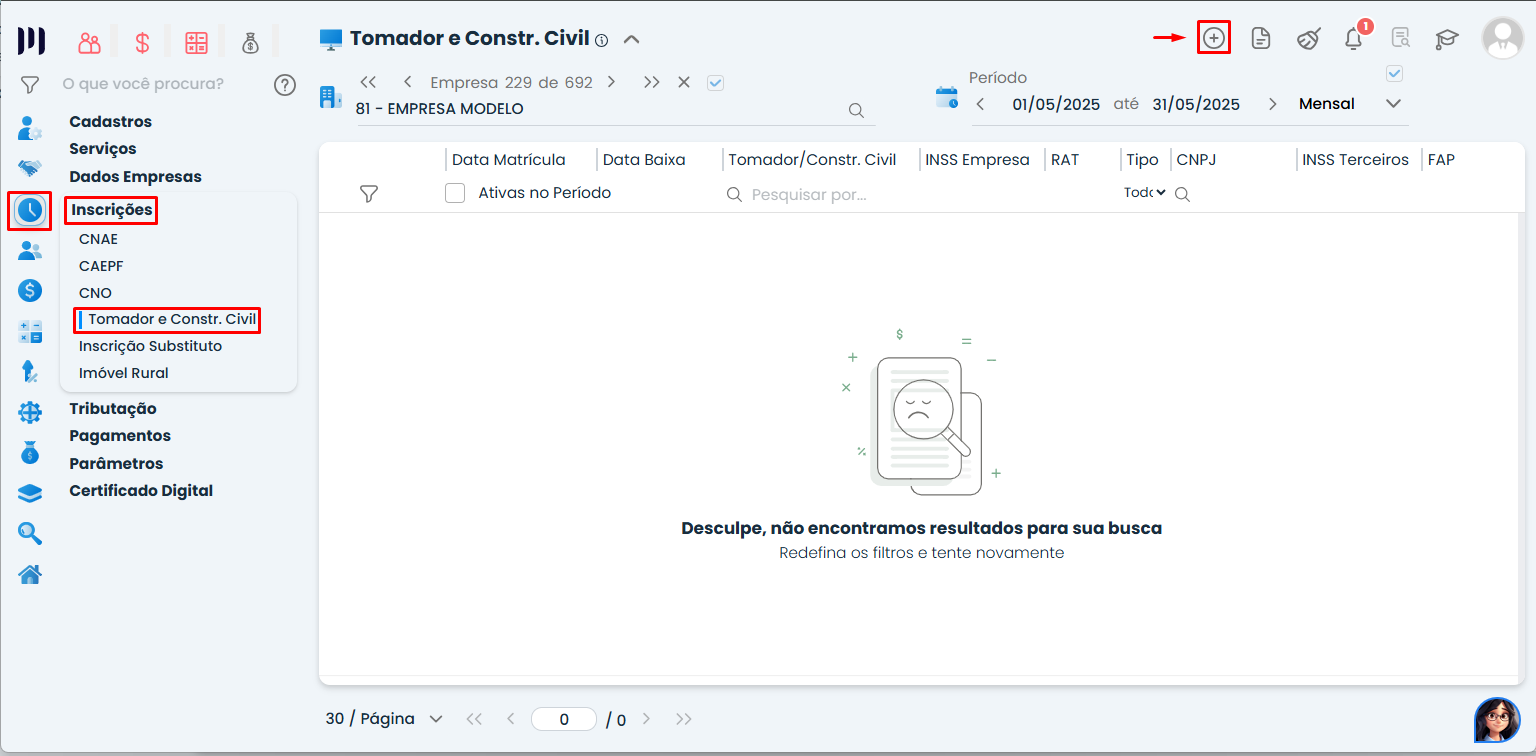This screenshot has width=1536, height=756.
Task: Go to the home house sidebar icon
Action: [x=30, y=575]
